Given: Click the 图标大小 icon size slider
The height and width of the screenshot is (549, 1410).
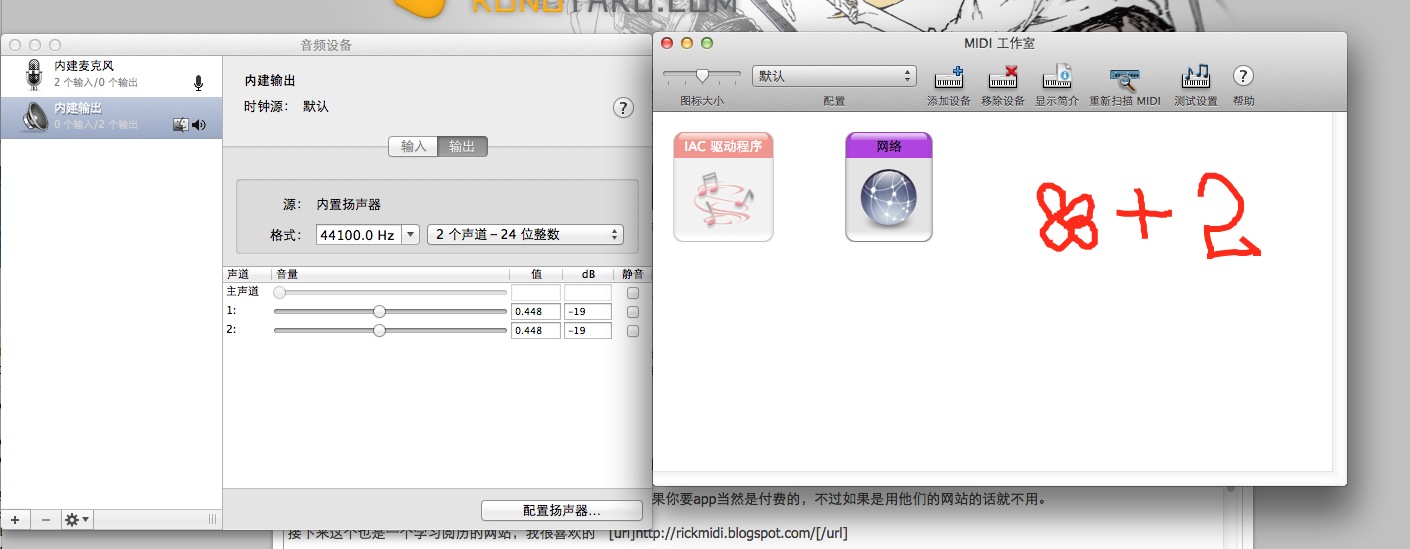Looking at the screenshot, I should pos(702,75).
